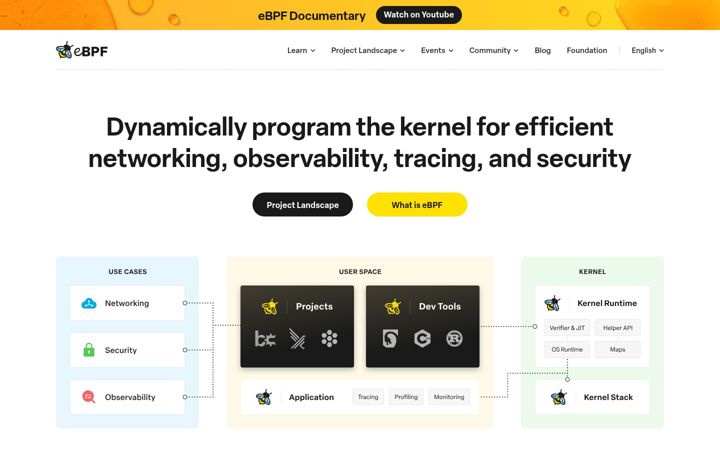720x450 pixels.
Task: Click the red Observability magnifier icon
Action: pos(89,397)
